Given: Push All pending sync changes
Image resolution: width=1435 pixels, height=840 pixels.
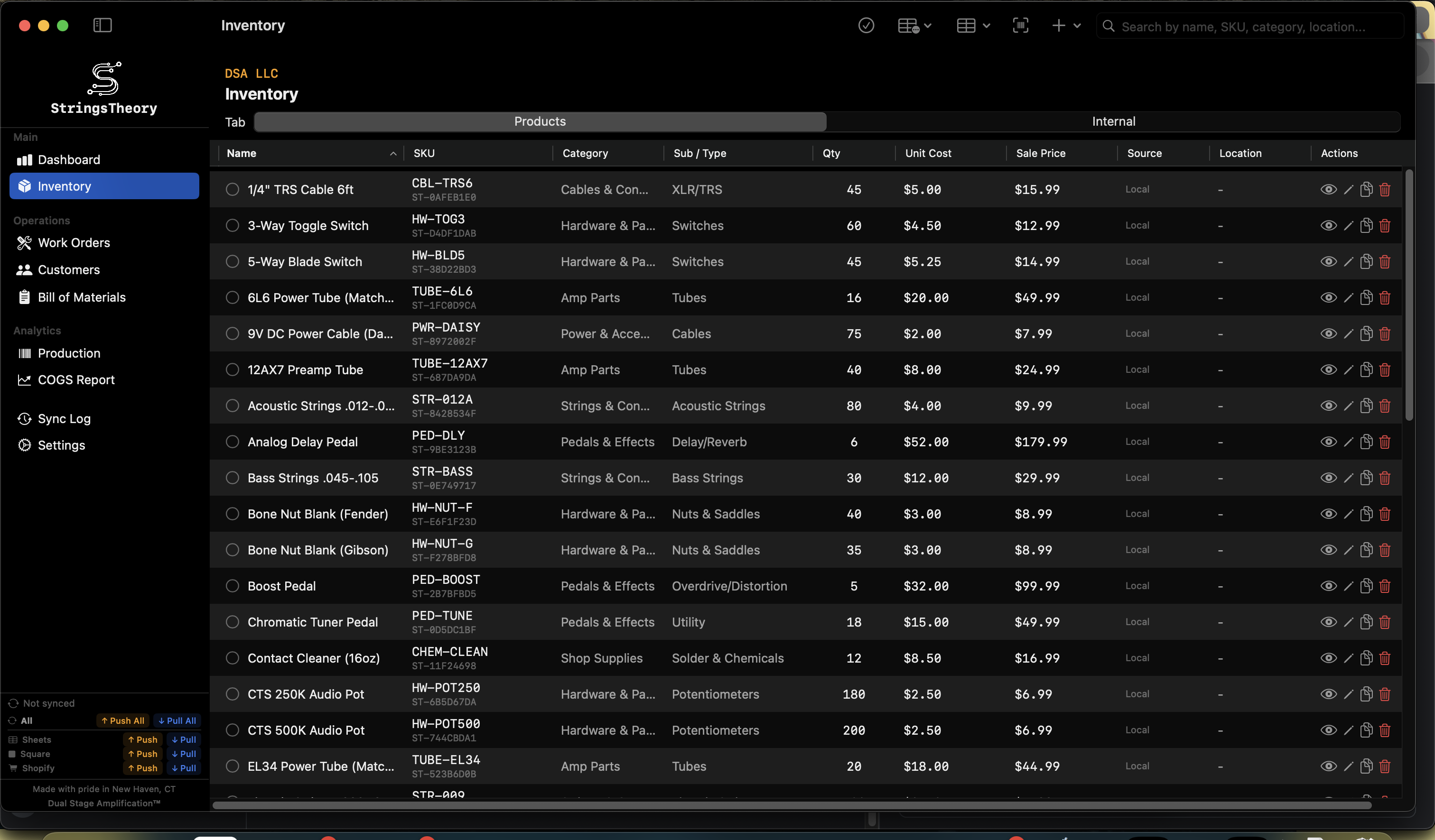Looking at the screenshot, I should (122, 720).
